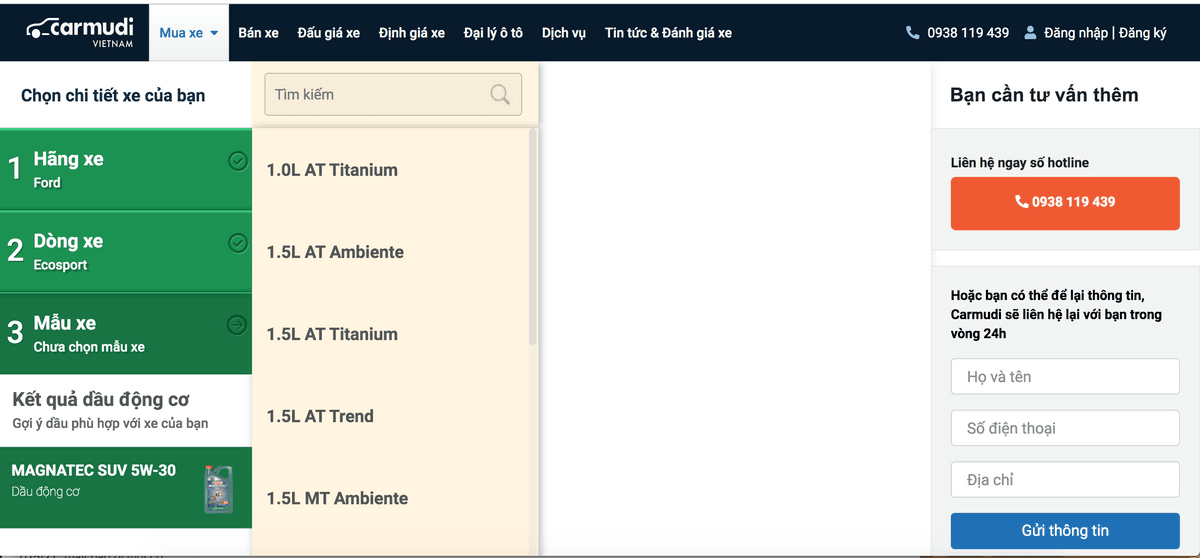The height and width of the screenshot is (558, 1200).
Task: Click the phone icon in header
Action: point(912,33)
